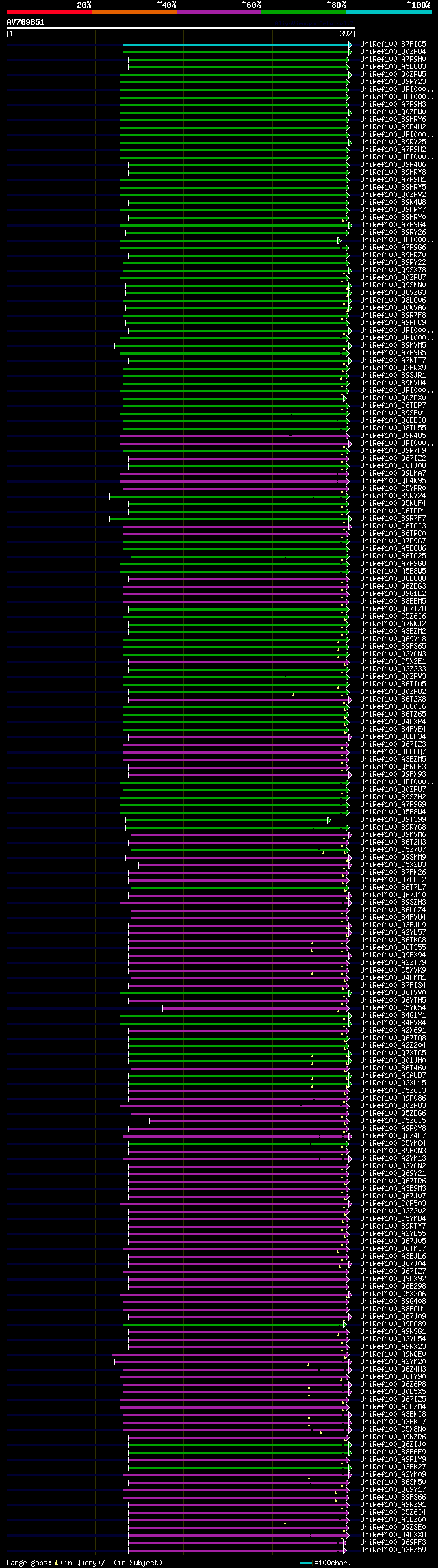Open UniRef100_A7NWJ2 entry
This screenshot has height=1568, width=438.
click(x=393, y=624)
